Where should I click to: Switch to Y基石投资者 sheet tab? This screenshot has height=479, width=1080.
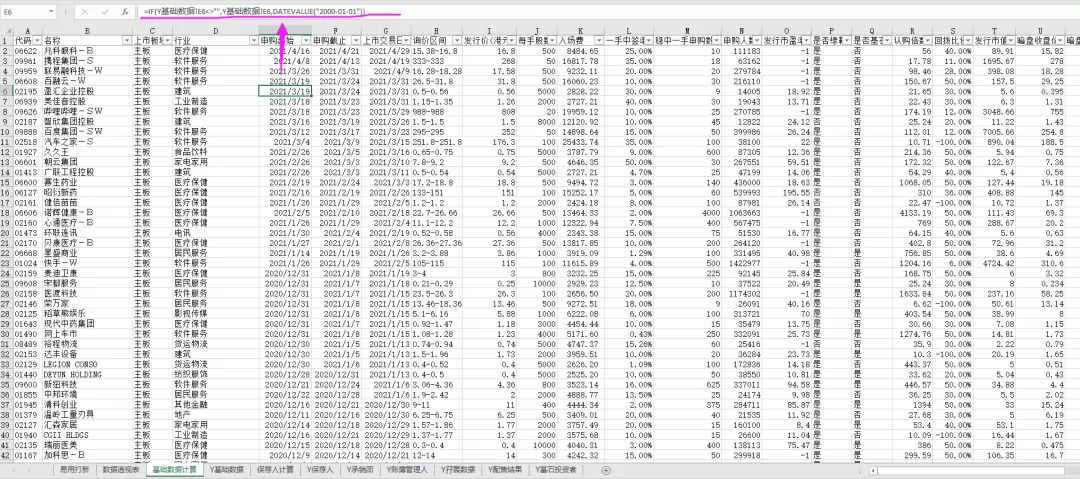point(554,470)
